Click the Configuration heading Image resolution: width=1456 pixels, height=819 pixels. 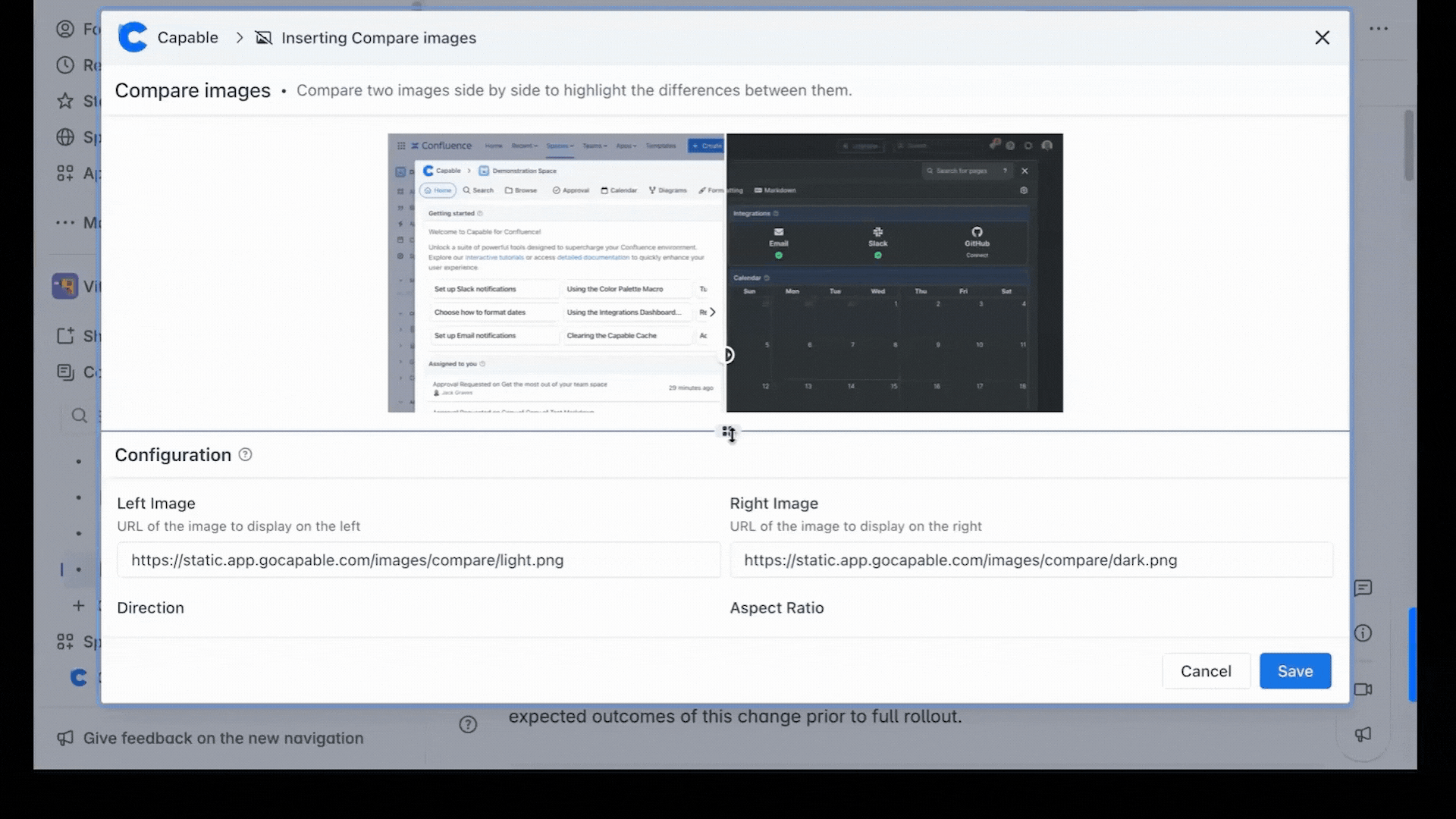[173, 454]
